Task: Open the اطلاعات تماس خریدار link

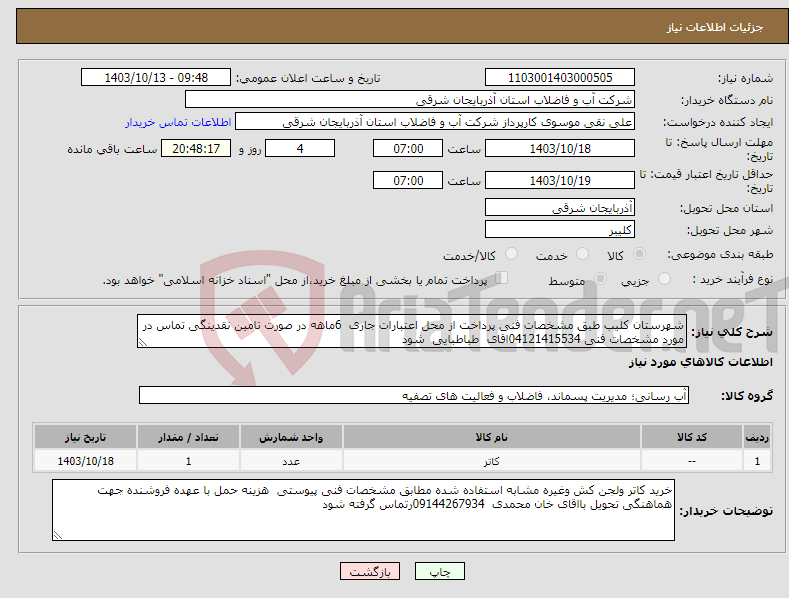Action: (x=178, y=122)
